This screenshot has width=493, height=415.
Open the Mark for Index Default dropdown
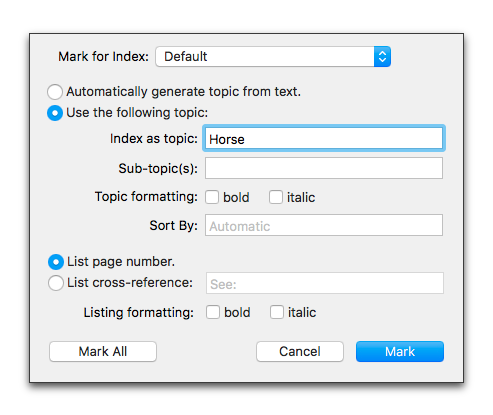coord(273,56)
